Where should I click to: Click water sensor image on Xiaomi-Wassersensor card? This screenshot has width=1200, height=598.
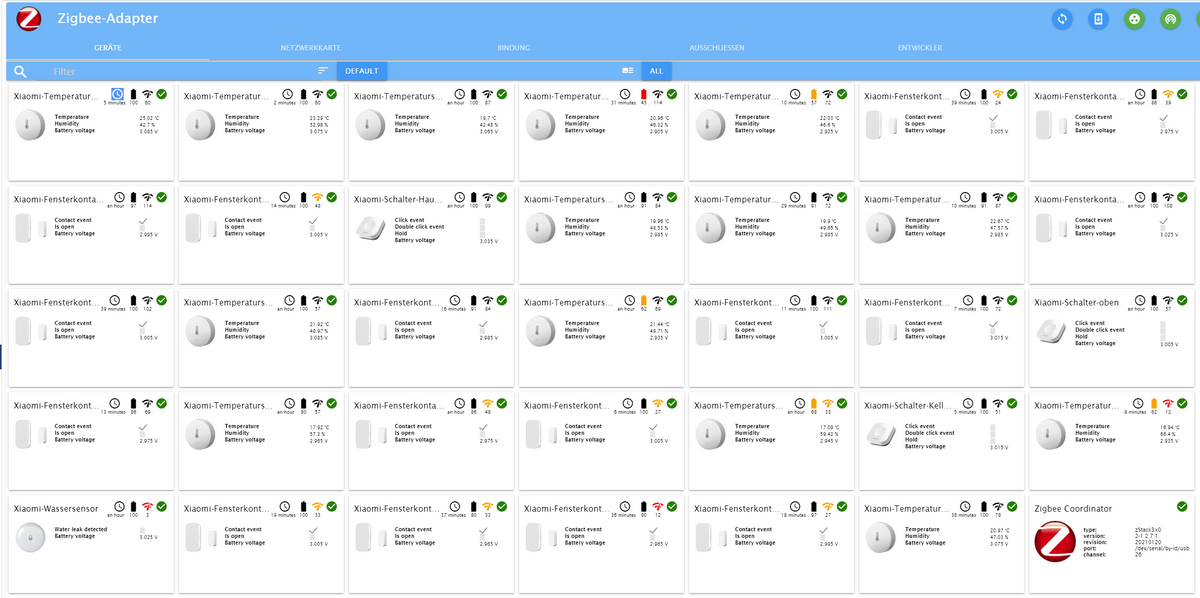pos(29,537)
